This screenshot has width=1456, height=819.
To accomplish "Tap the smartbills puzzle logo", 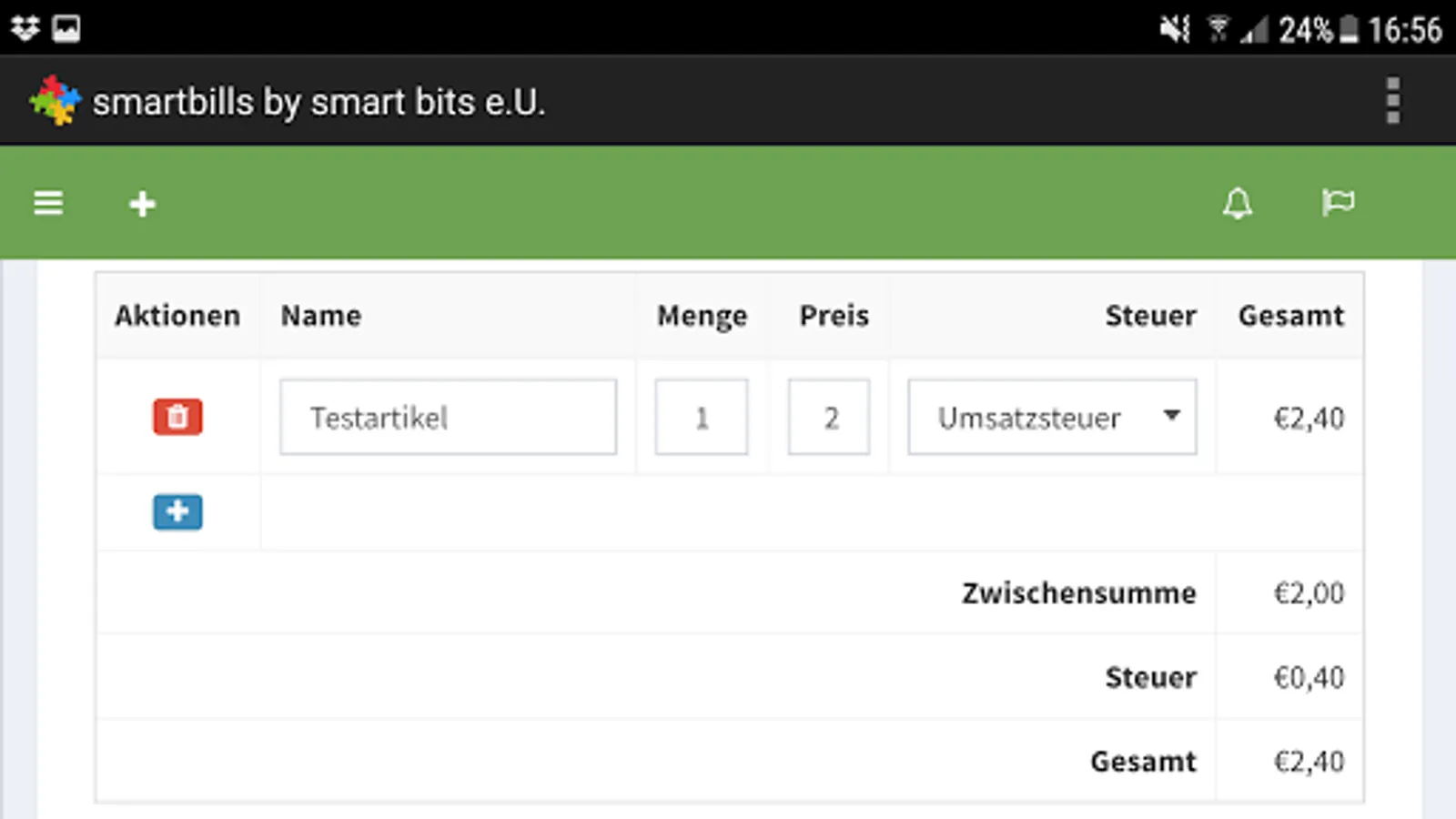I will 54,101.
